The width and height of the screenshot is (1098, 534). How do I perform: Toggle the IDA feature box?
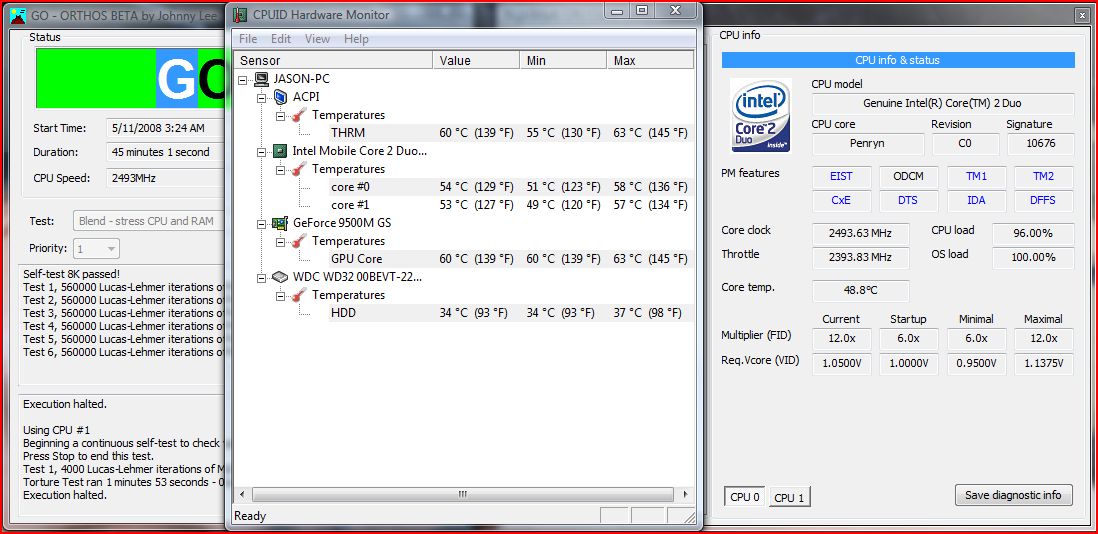pos(976,200)
